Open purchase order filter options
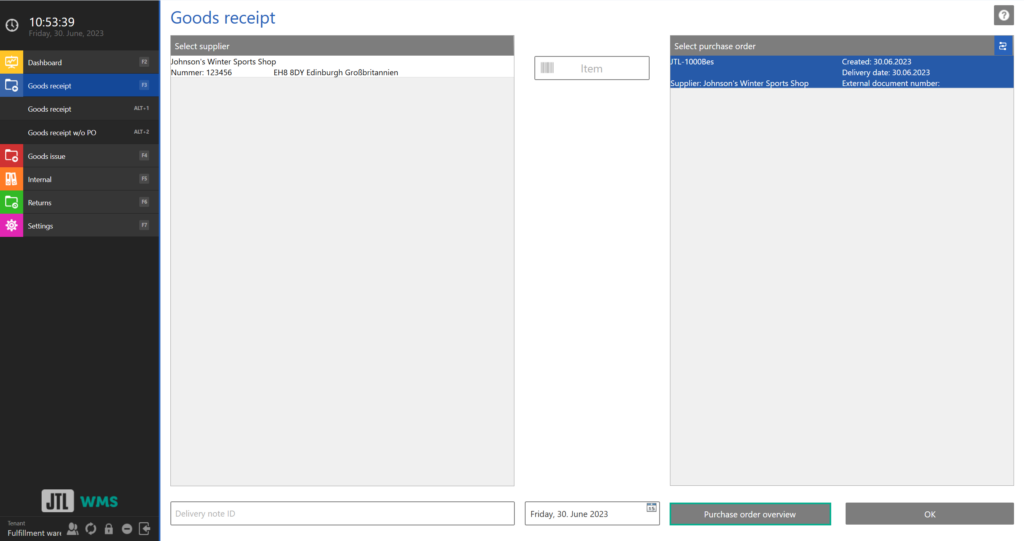1024x541 pixels. click(1003, 46)
